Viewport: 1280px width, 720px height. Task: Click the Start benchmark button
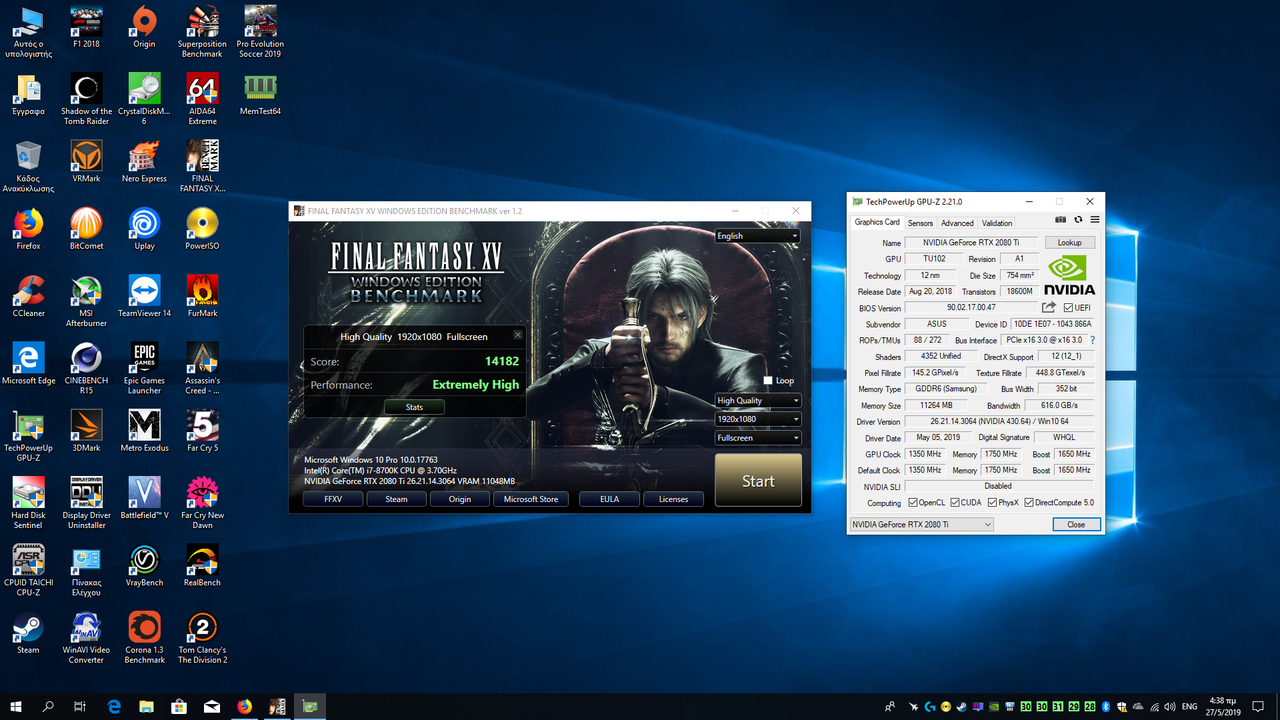click(x=758, y=481)
